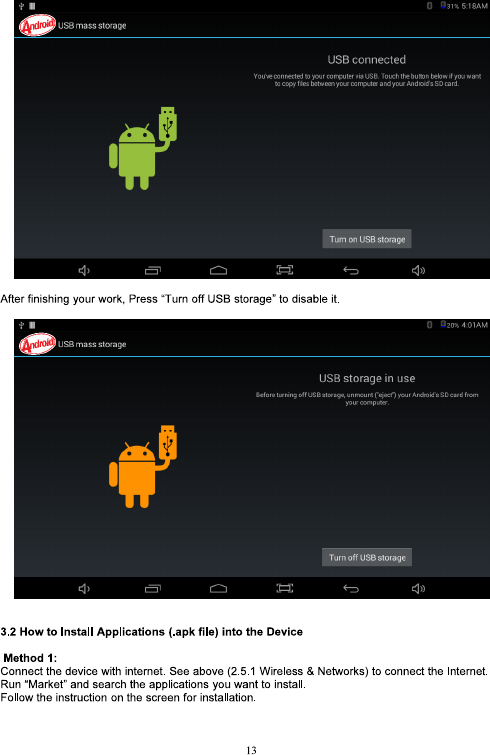Tap the volume down icon in top navigation bar
Image resolution: width=490 pixels, height=755 pixels.
[x=84, y=271]
